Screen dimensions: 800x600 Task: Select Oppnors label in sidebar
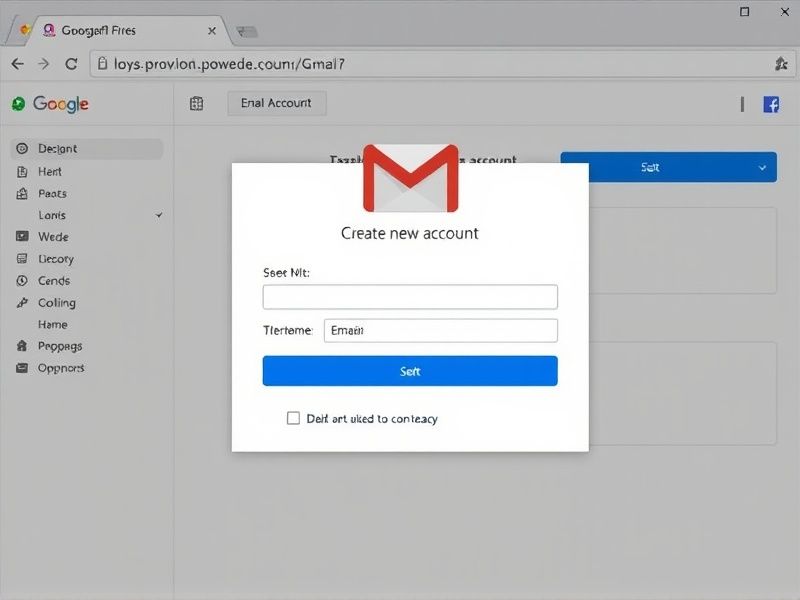point(61,368)
